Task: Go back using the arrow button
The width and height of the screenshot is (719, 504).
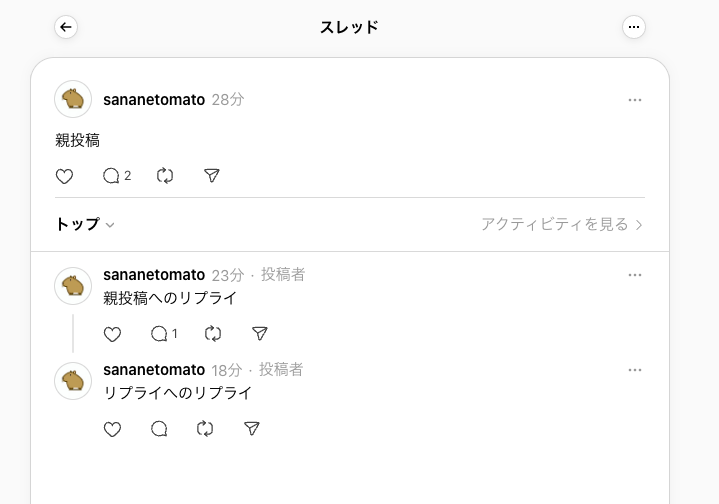Action: coord(66,28)
